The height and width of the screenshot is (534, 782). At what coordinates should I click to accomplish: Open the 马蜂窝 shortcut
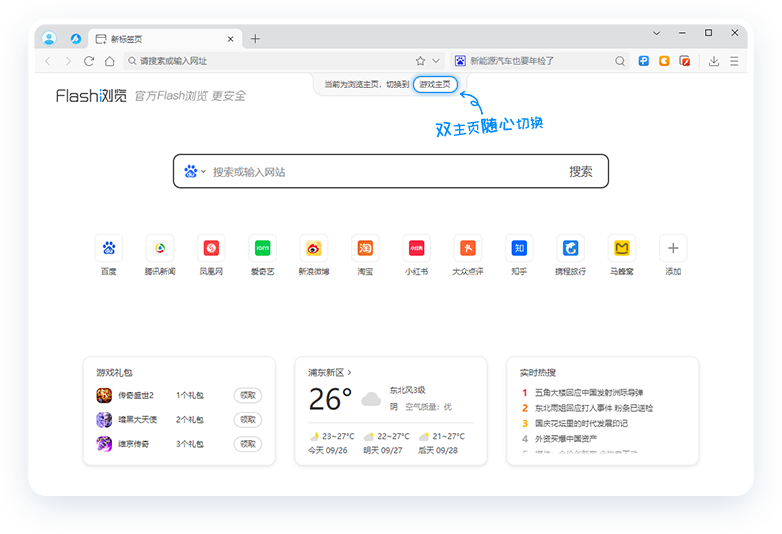coord(622,255)
